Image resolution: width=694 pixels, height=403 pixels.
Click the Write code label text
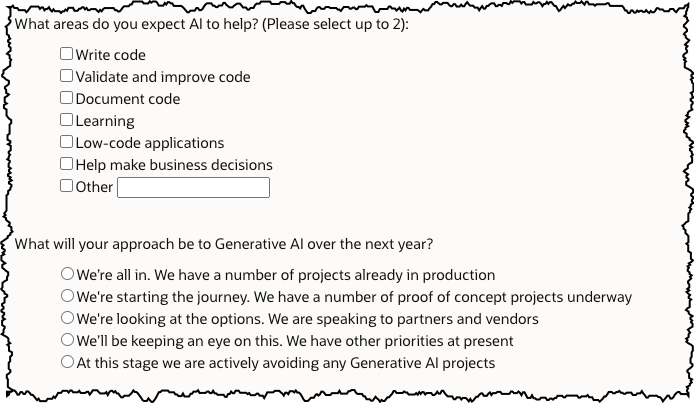111,55
